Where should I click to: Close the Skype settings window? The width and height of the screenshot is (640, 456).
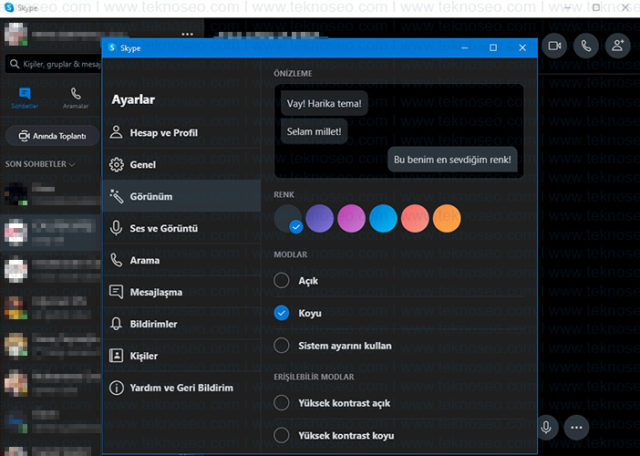click(522, 48)
